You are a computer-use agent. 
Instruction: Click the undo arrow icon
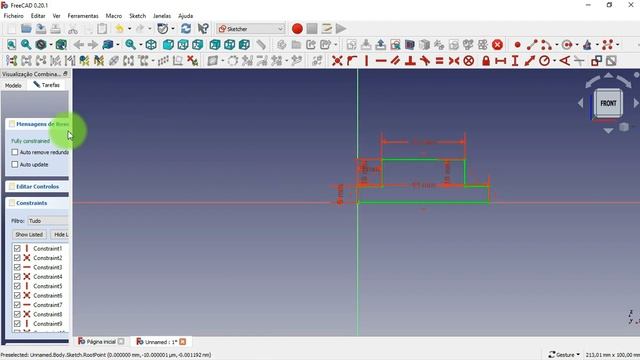point(120,29)
